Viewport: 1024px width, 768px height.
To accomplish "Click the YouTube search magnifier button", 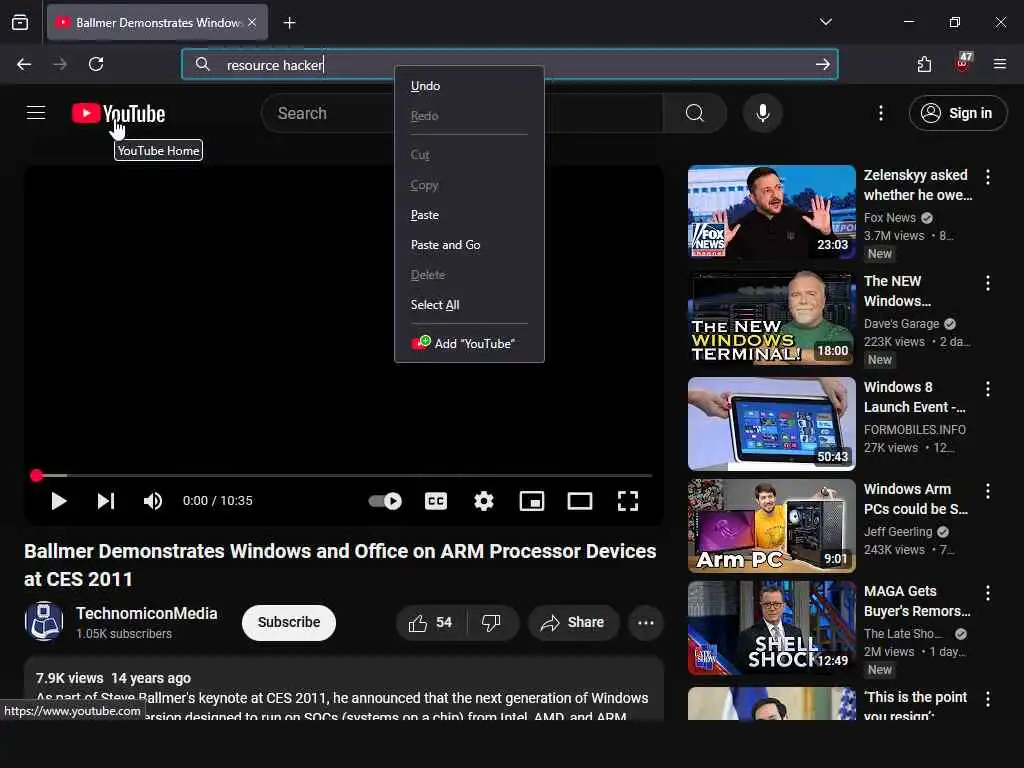I will pyautogui.click(x=695, y=113).
